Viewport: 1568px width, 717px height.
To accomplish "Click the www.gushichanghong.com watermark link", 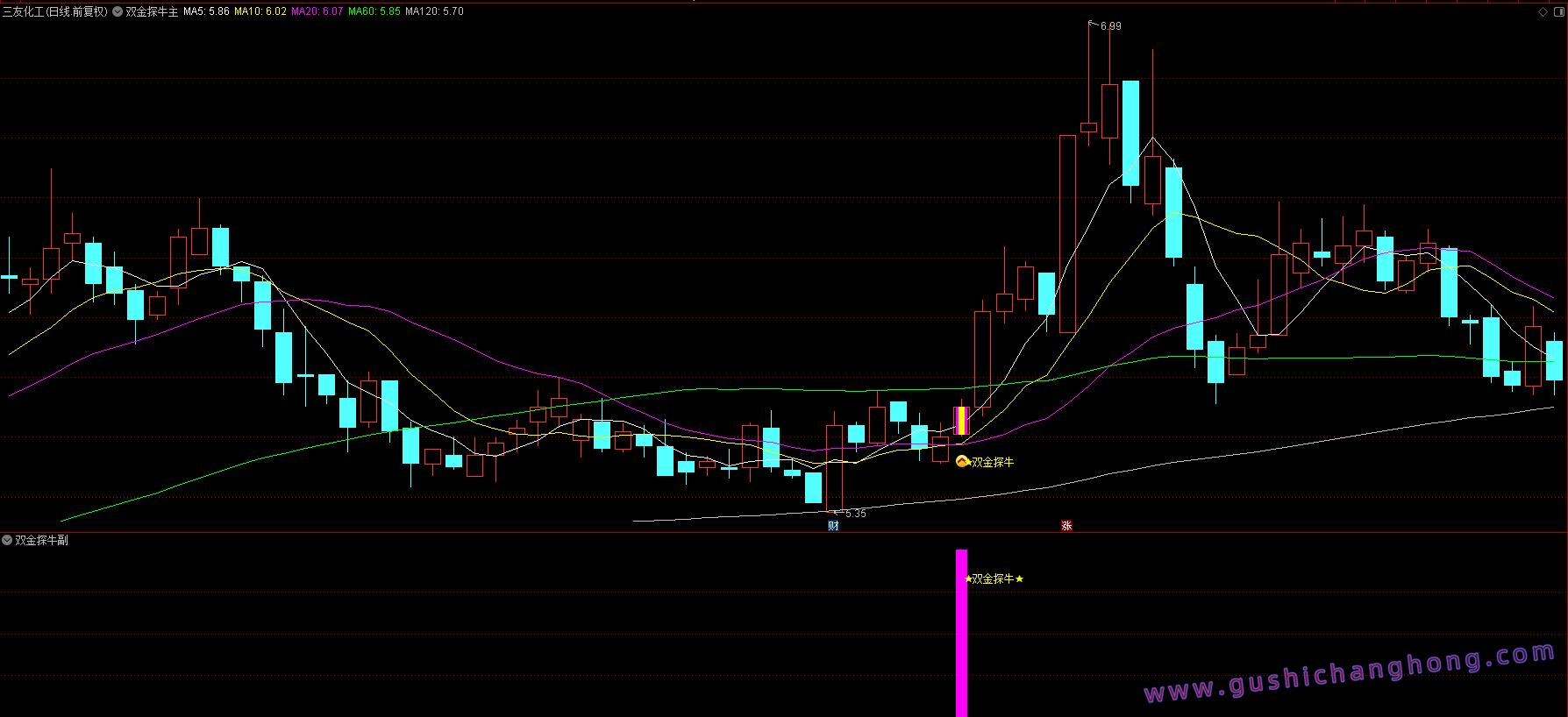I will (1349, 673).
